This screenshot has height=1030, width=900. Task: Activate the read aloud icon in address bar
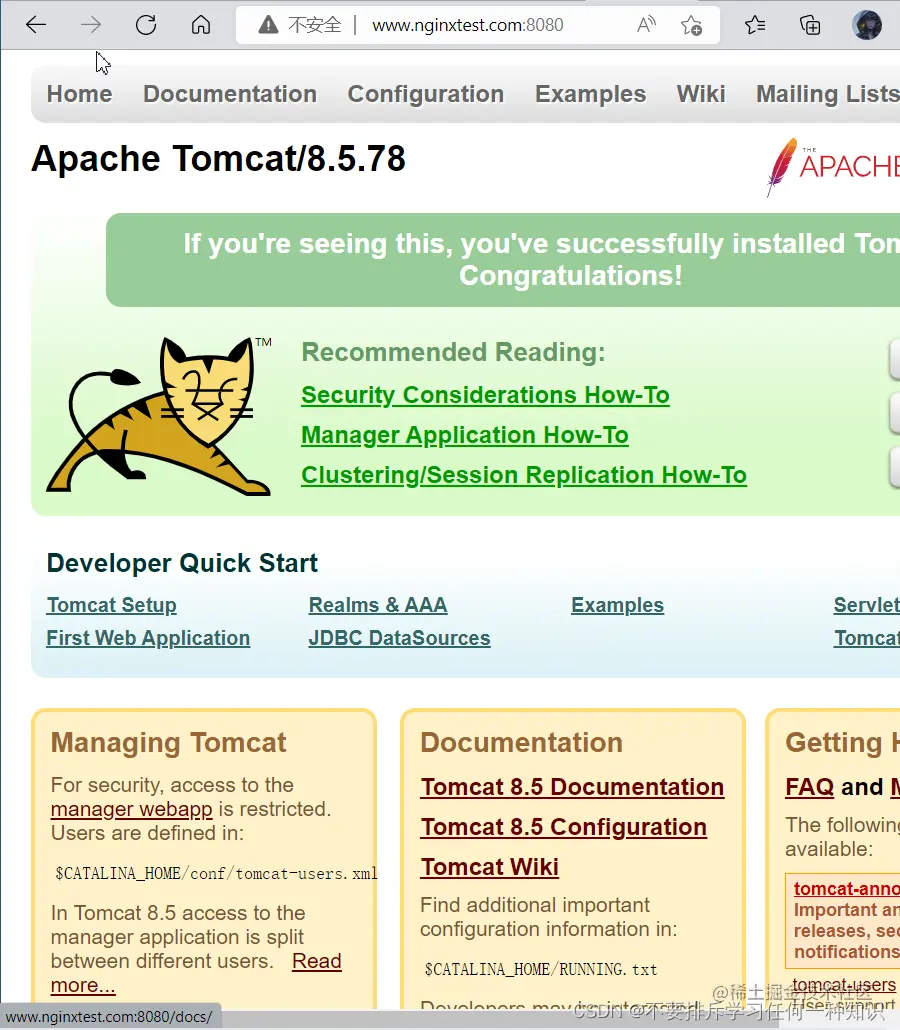[646, 25]
